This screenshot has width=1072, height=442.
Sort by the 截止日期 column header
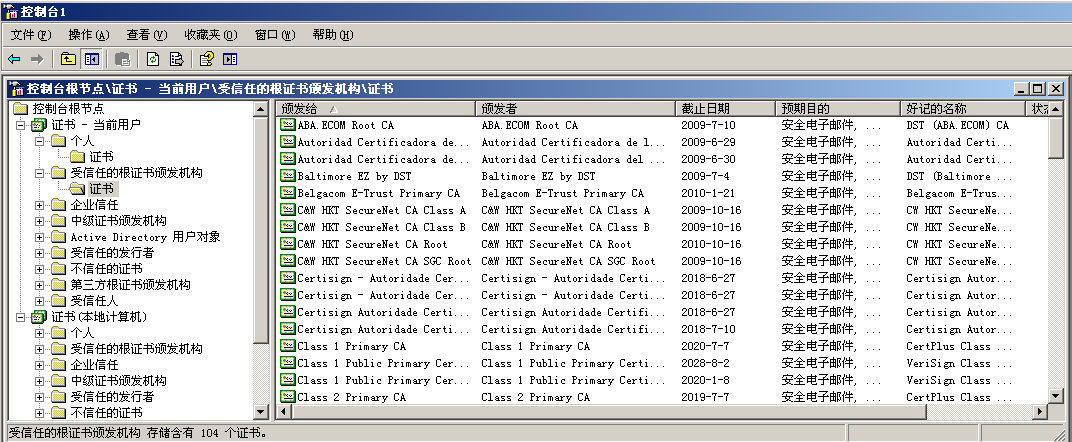coord(725,109)
